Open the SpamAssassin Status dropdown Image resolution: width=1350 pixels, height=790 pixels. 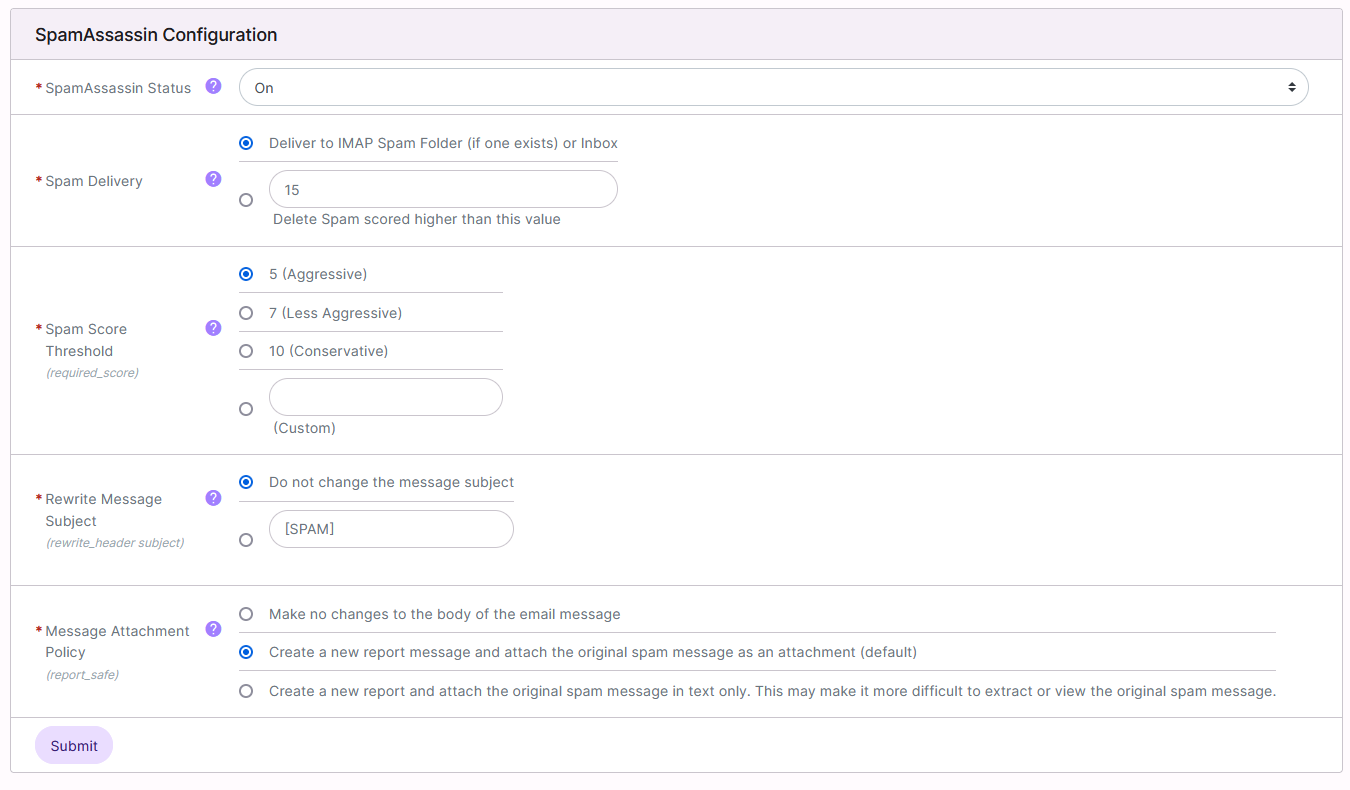[773, 87]
